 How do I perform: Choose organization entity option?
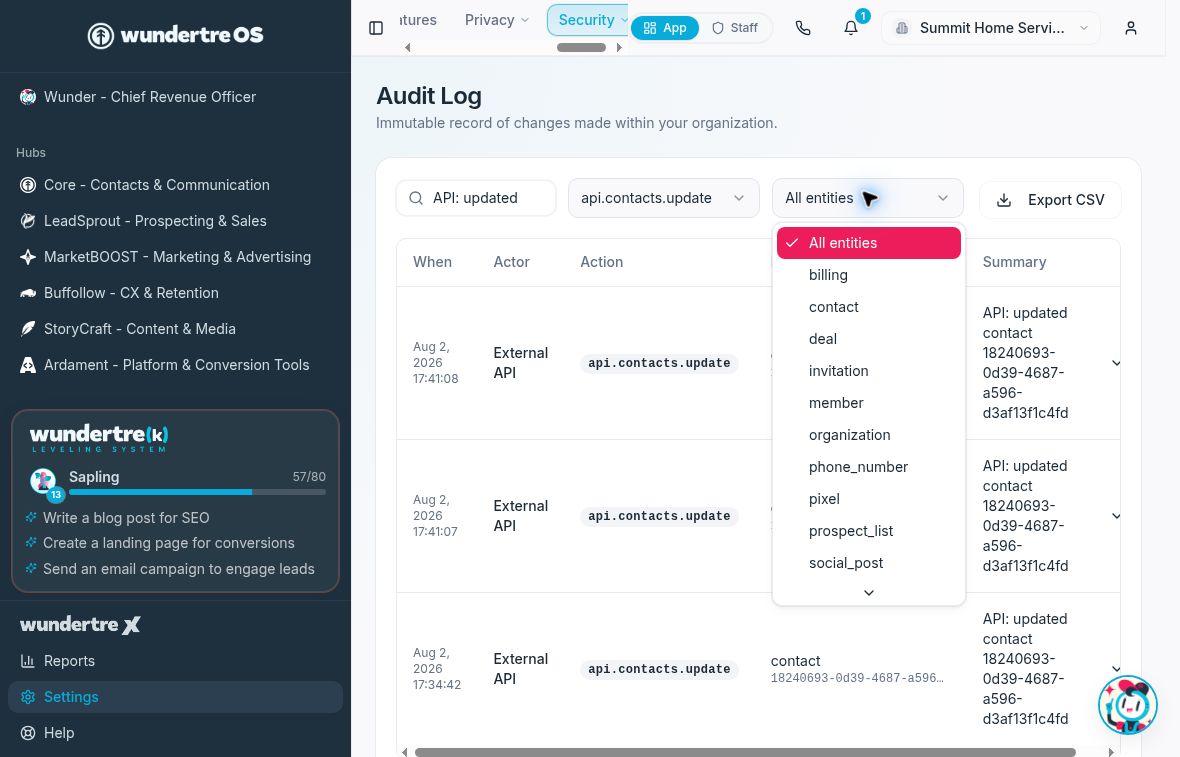pos(868,435)
